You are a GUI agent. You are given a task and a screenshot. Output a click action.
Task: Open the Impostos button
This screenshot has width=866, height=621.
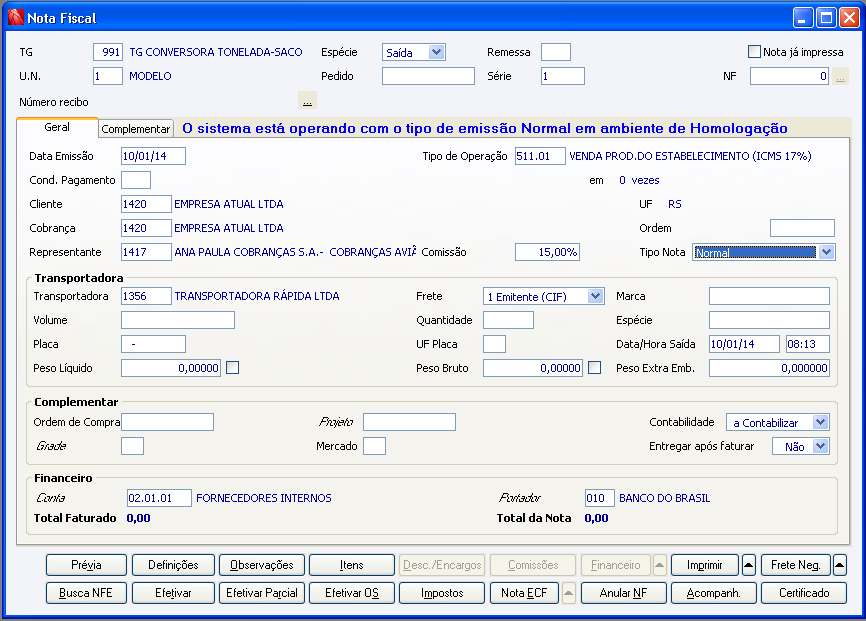442,593
